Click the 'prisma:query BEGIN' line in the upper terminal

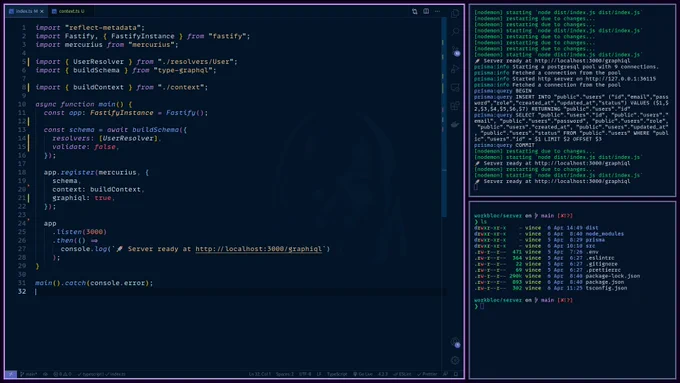click(503, 91)
